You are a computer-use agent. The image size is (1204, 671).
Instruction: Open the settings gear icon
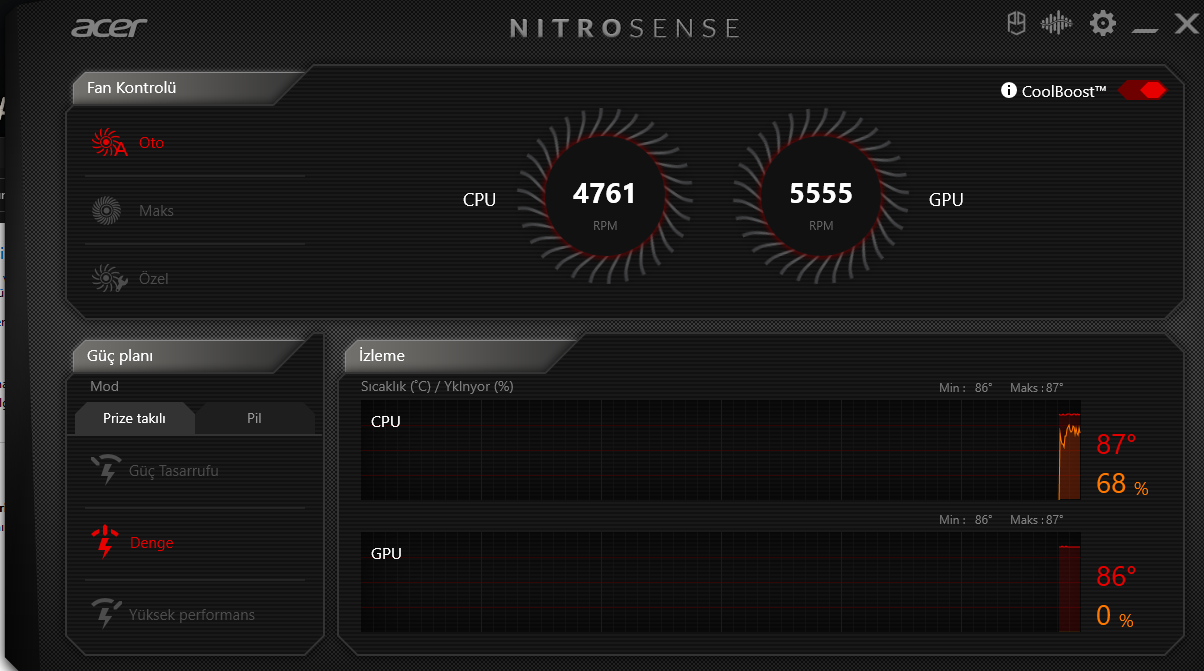(1102, 23)
